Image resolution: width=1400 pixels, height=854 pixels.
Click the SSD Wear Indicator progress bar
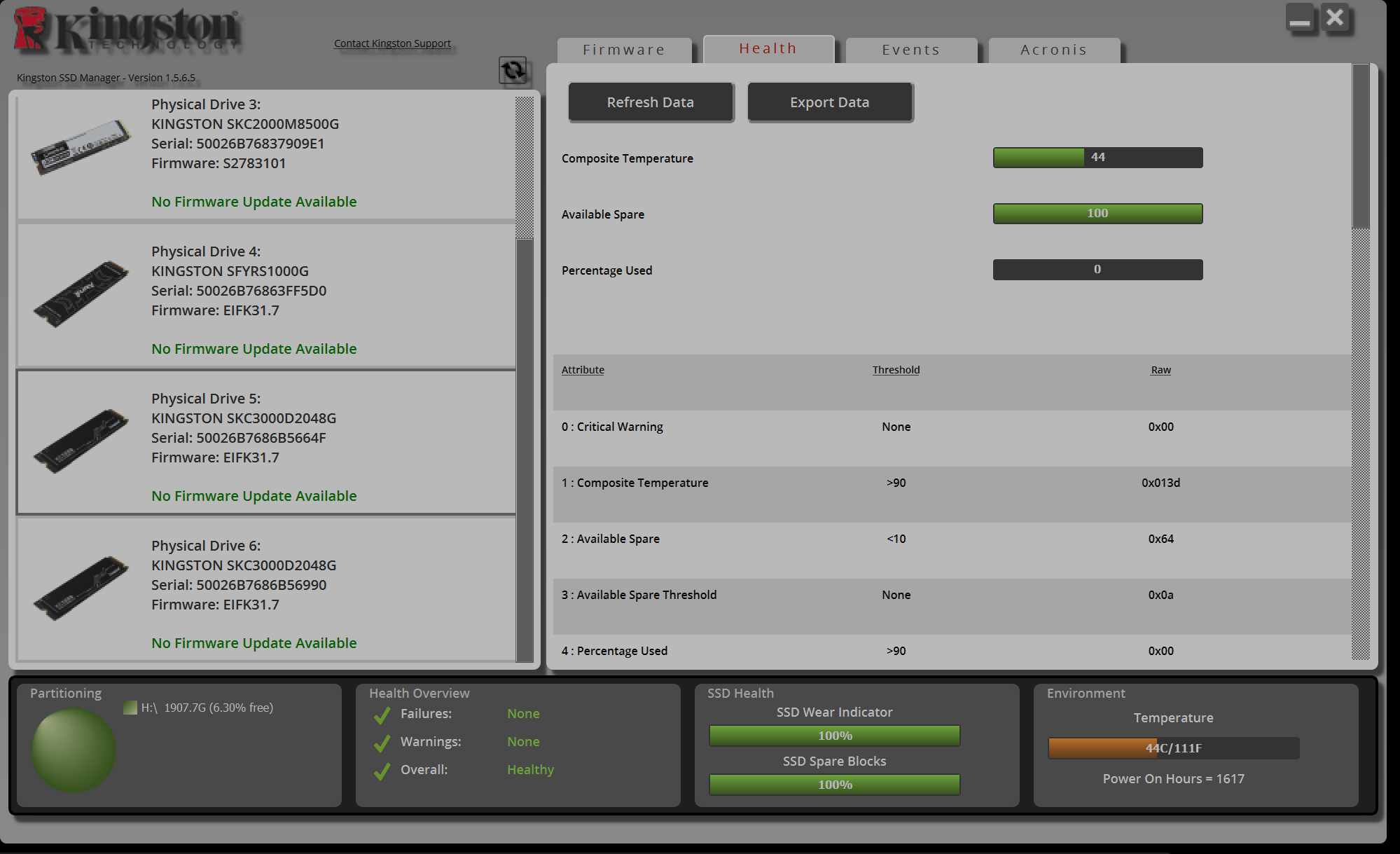(x=835, y=736)
